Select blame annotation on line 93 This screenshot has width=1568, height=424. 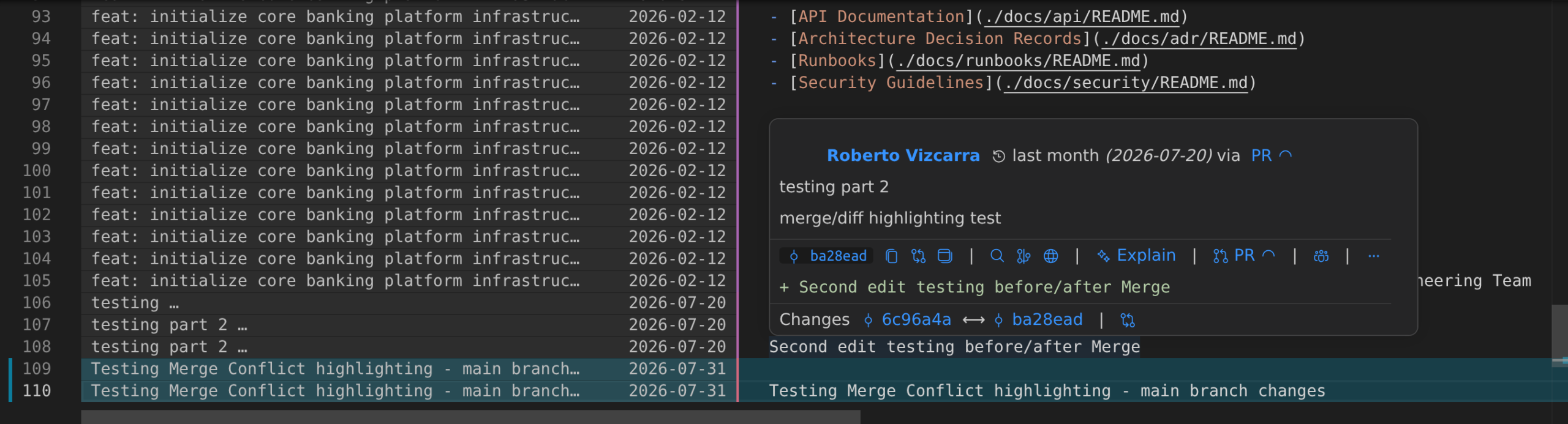tap(409, 17)
